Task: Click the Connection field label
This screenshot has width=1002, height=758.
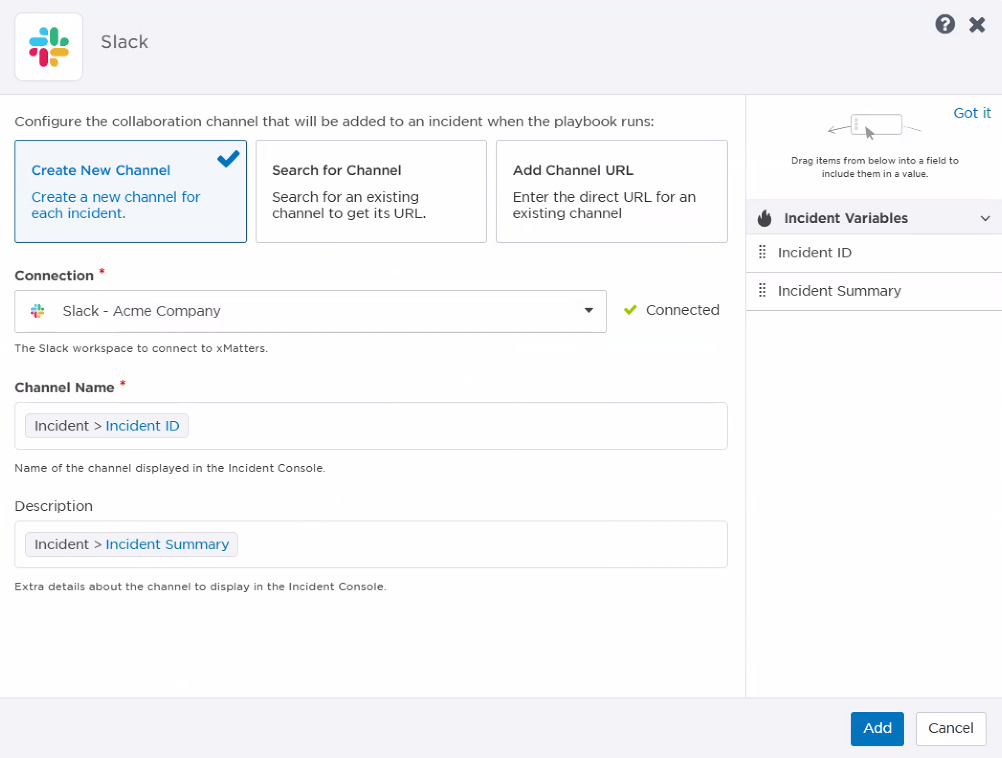Action: point(54,275)
